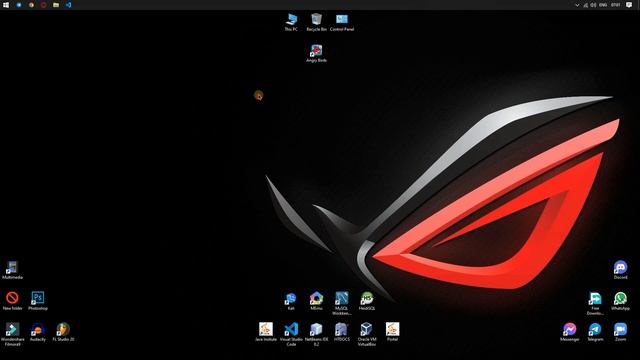Screen dimensions: 640x360
Task: Open the network status tray icon
Action: pos(585,5)
